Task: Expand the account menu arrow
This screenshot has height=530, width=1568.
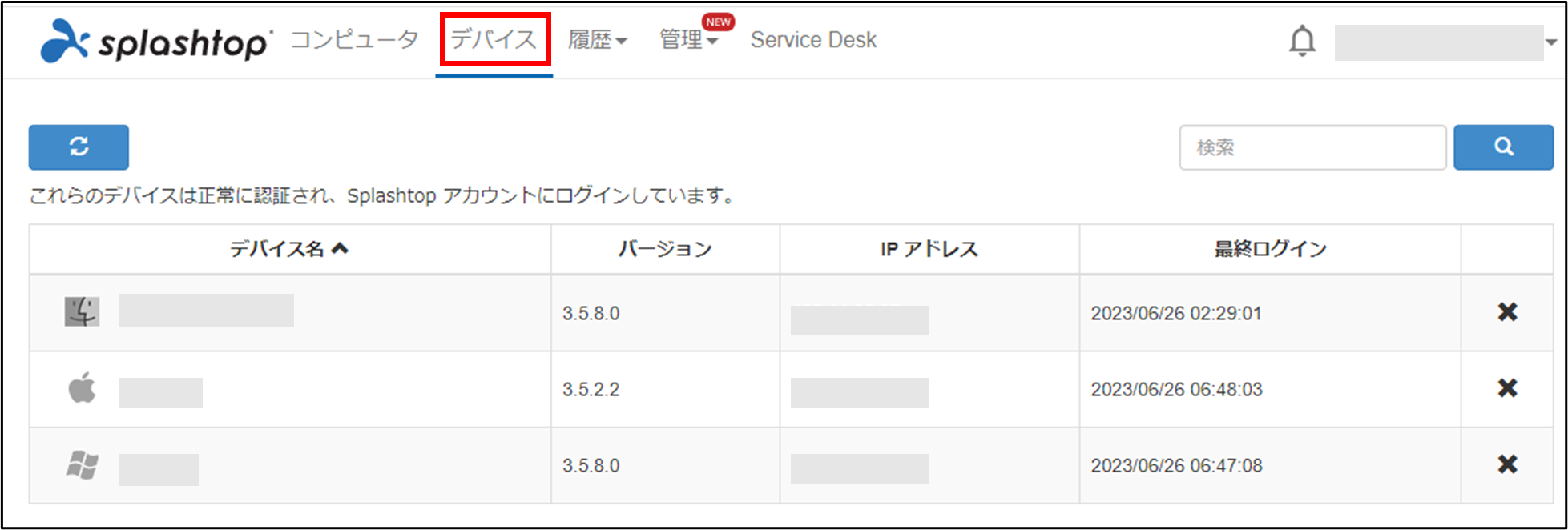Action: pos(1551,42)
